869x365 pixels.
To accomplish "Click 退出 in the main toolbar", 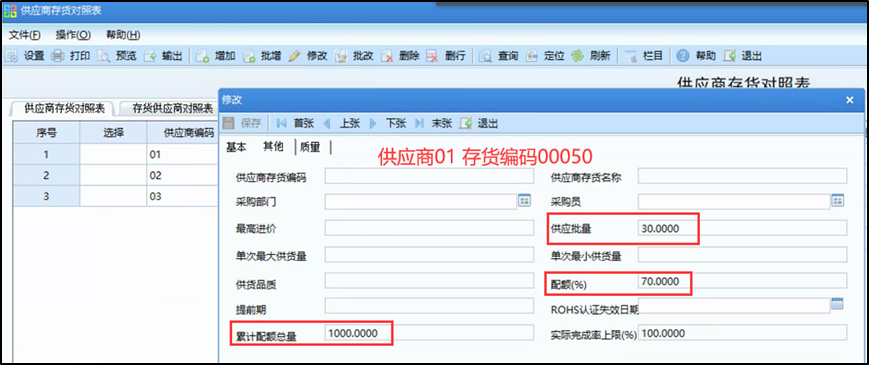I will point(743,56).
